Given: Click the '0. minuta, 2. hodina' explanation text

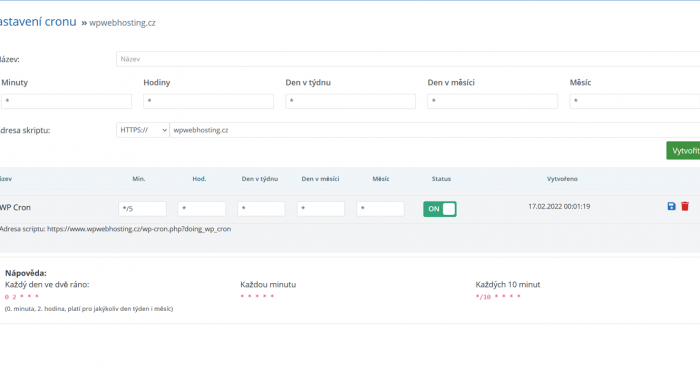Looking at the screenshot, I should (89, 308).
